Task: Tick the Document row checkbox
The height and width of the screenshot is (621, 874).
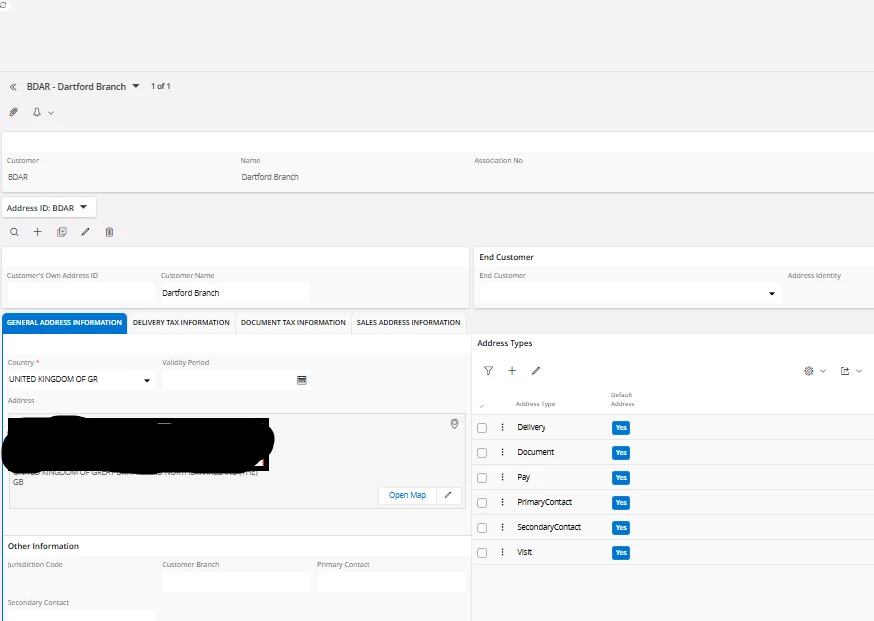Action: 482,453
